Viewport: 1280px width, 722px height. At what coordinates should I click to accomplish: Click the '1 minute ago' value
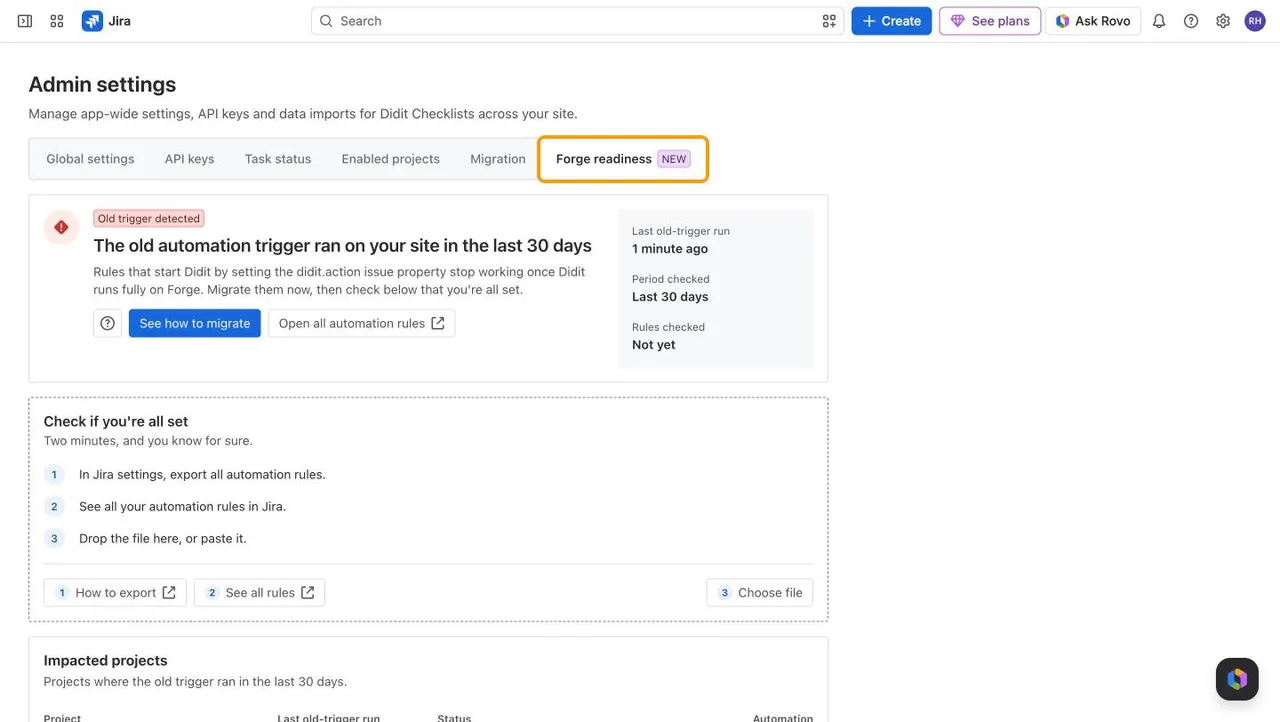[x=670, y=248]
